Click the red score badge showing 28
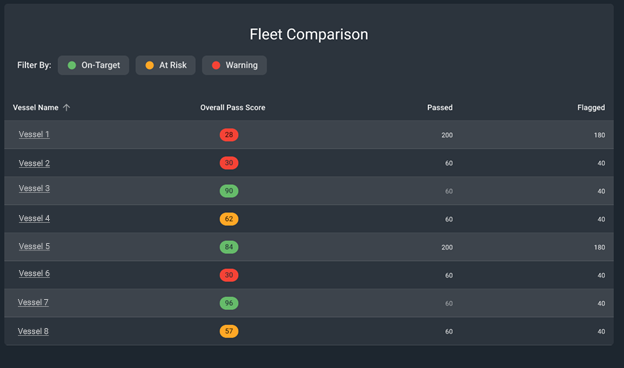The image size is (624, 368). pos(229,135)
